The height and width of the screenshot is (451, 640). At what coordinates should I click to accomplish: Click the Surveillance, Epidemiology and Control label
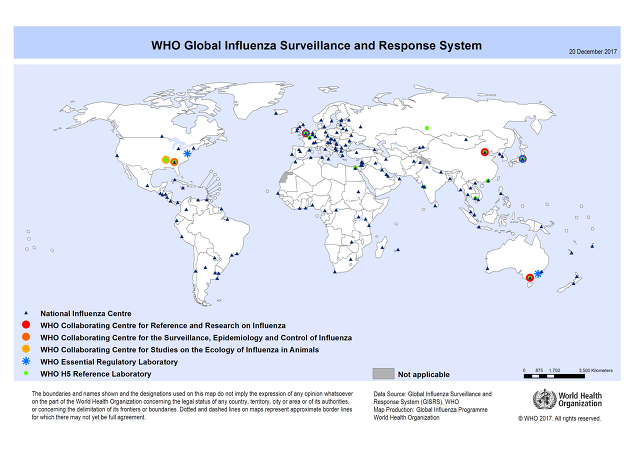[196, 338]
